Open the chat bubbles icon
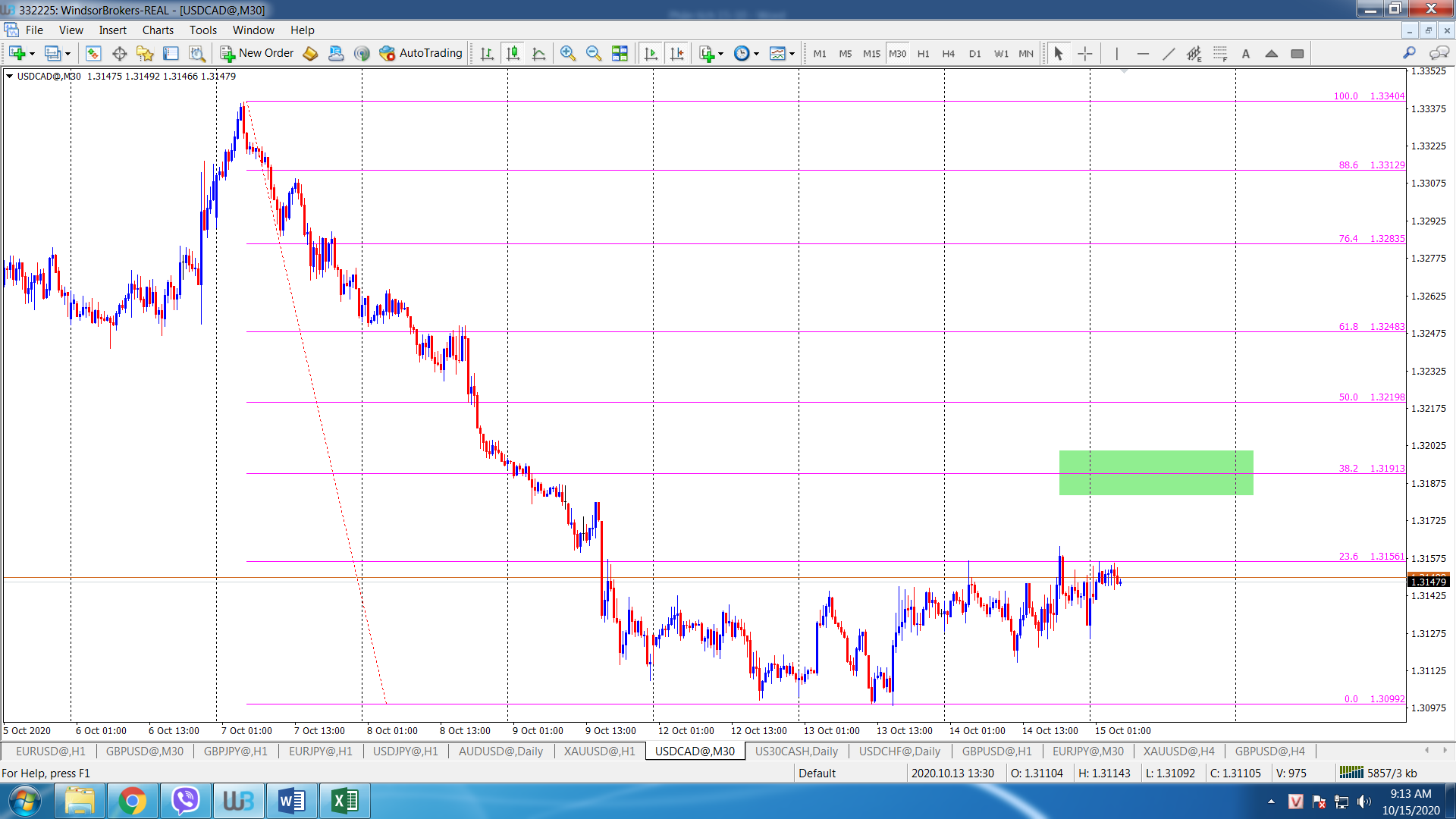The width and height of the screenshot is (1456, 819). click(x=1439, y=53)
